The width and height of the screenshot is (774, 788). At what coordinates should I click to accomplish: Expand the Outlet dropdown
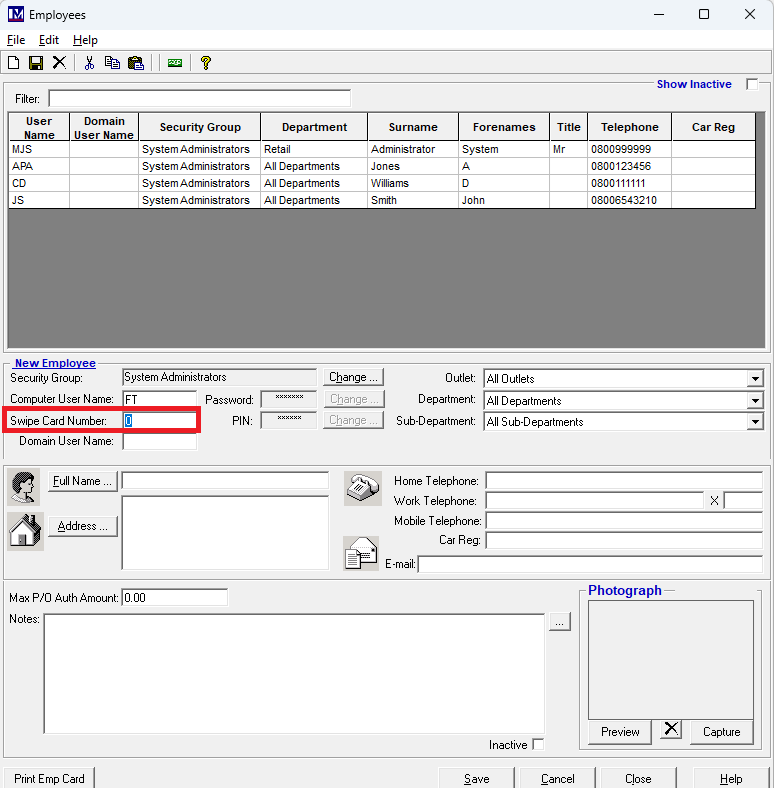(x=755, y=379)
